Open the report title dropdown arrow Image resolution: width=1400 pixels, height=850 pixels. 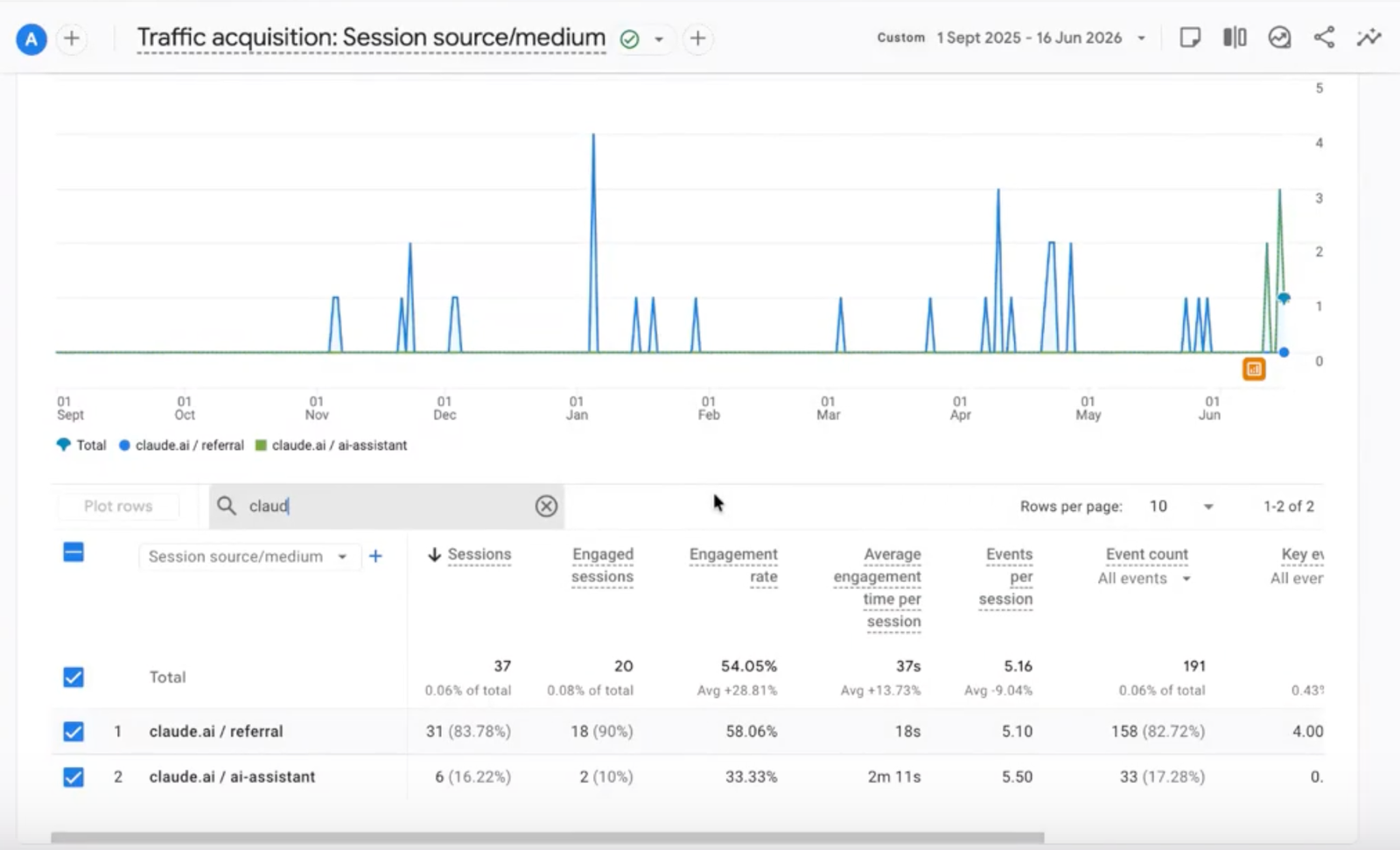[659, 39]
